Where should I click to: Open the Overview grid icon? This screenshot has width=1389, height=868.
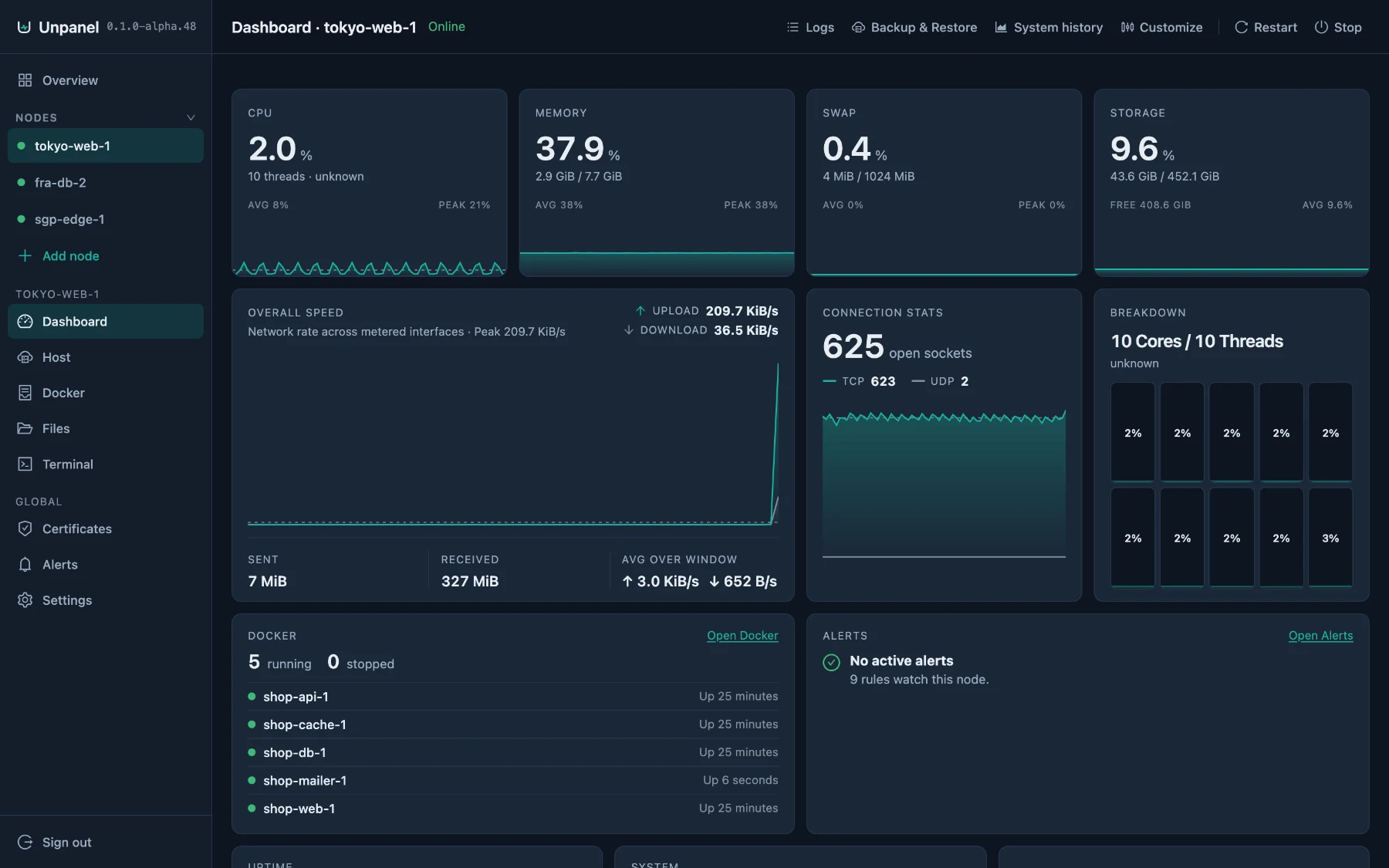point(25,80)
